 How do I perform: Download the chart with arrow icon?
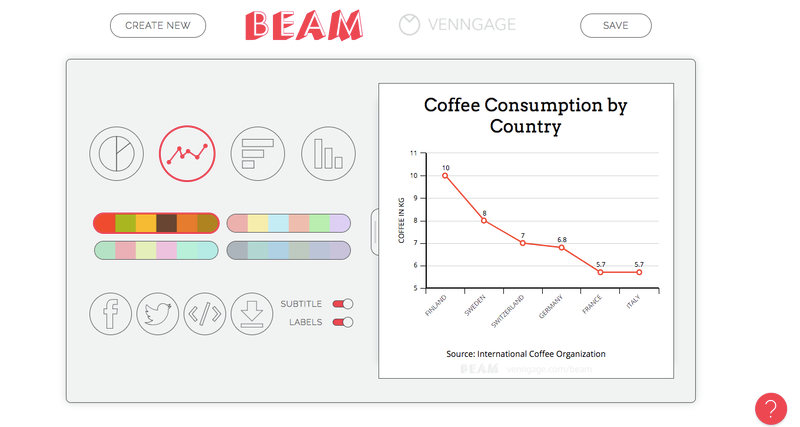(x=252, y=314)
